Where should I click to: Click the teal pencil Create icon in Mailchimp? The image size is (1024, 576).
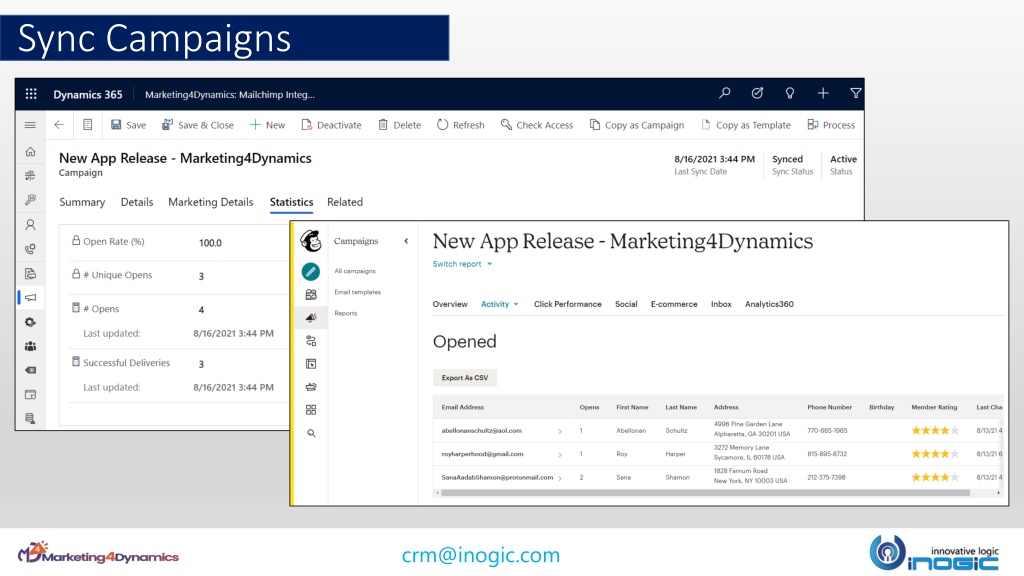pos(311,271)
